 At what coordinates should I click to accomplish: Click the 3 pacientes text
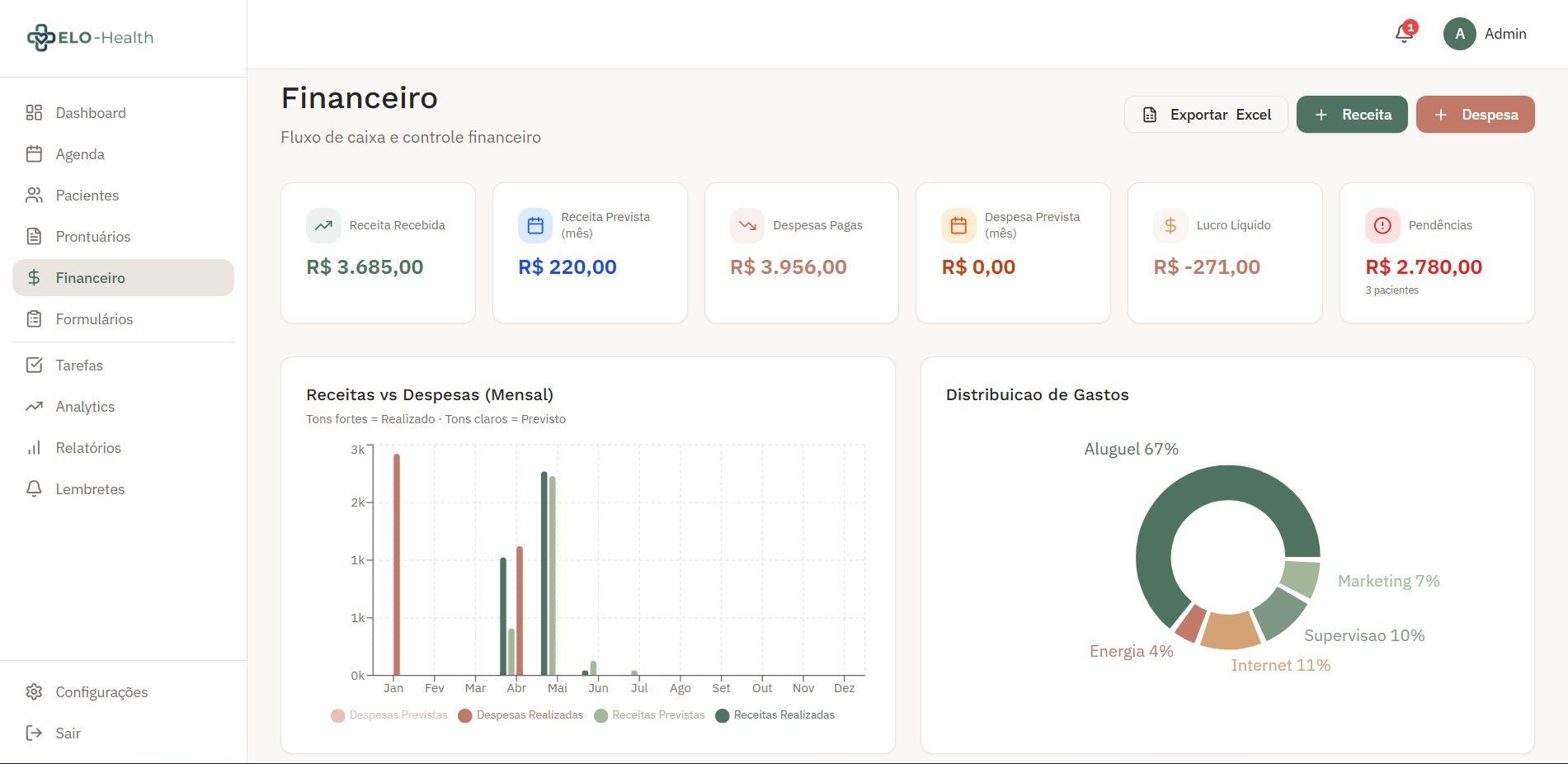click(1391, 290)
